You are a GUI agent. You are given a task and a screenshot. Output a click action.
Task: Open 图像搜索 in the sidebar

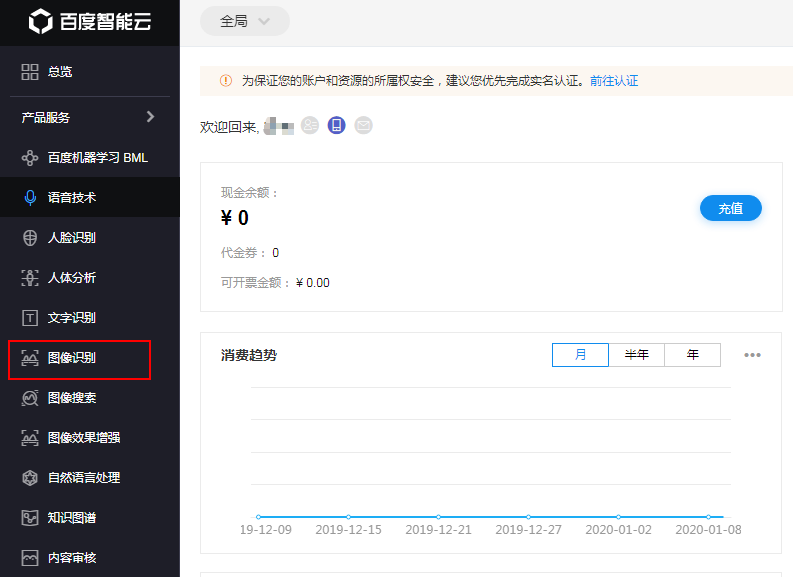pyautogui.click(x=90, y=398)
